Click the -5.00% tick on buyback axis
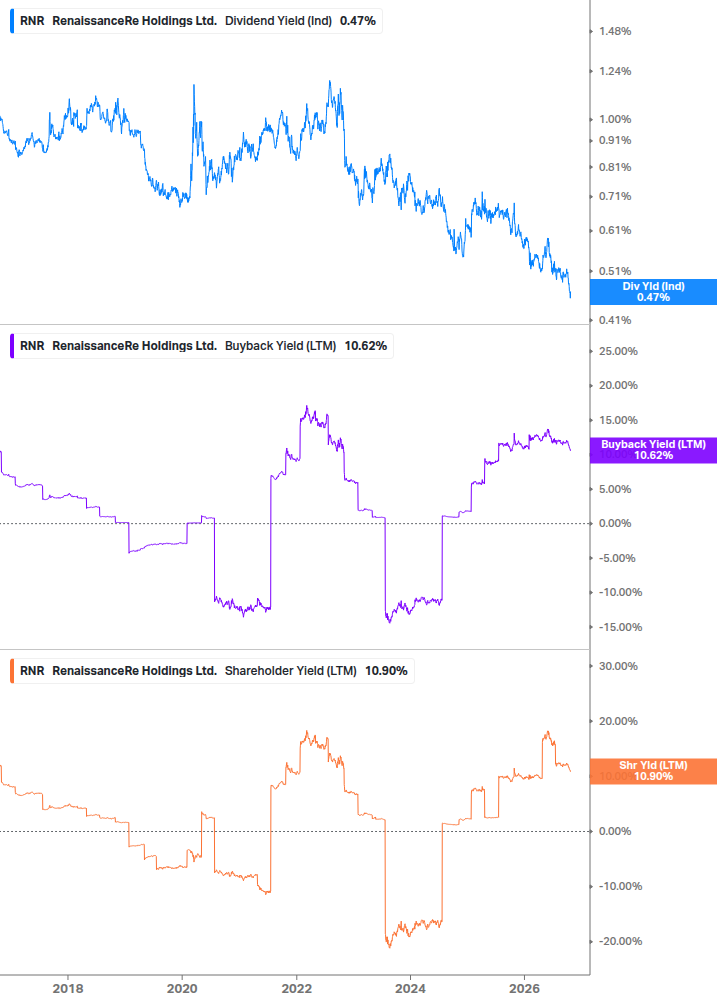 [x=617, y=558]
